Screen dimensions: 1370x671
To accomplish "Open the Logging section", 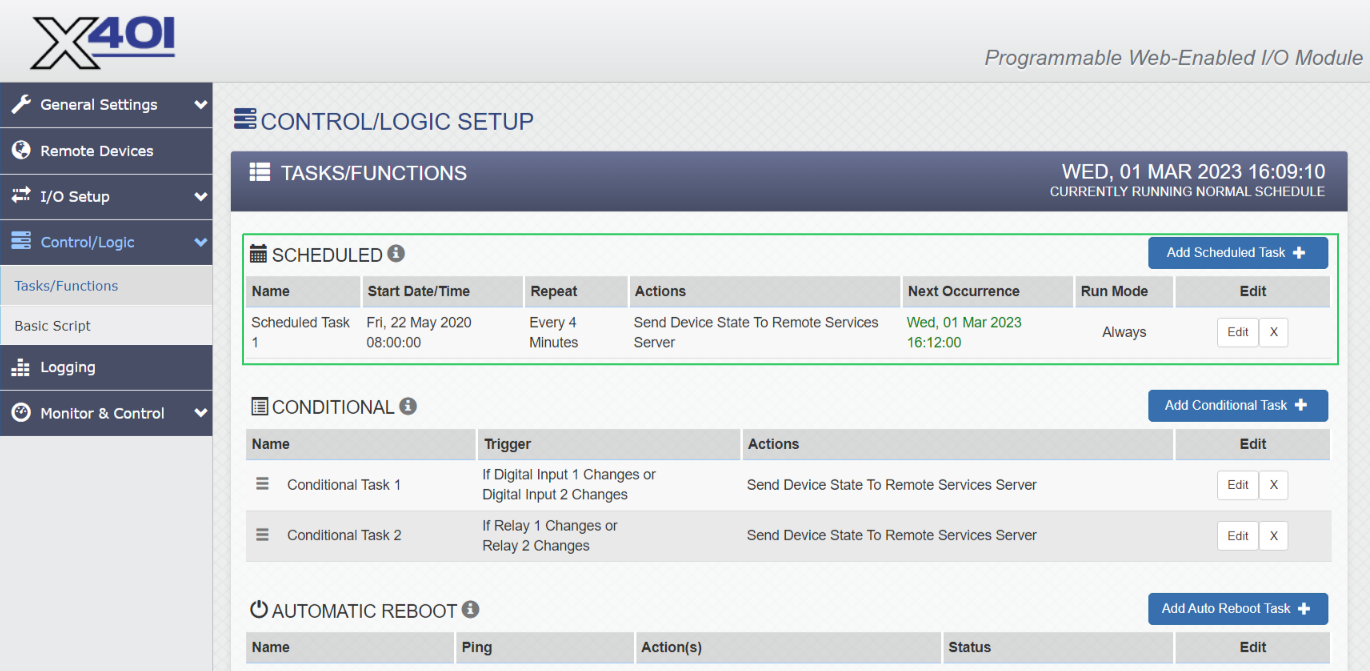I will click(x=68, y=368).
